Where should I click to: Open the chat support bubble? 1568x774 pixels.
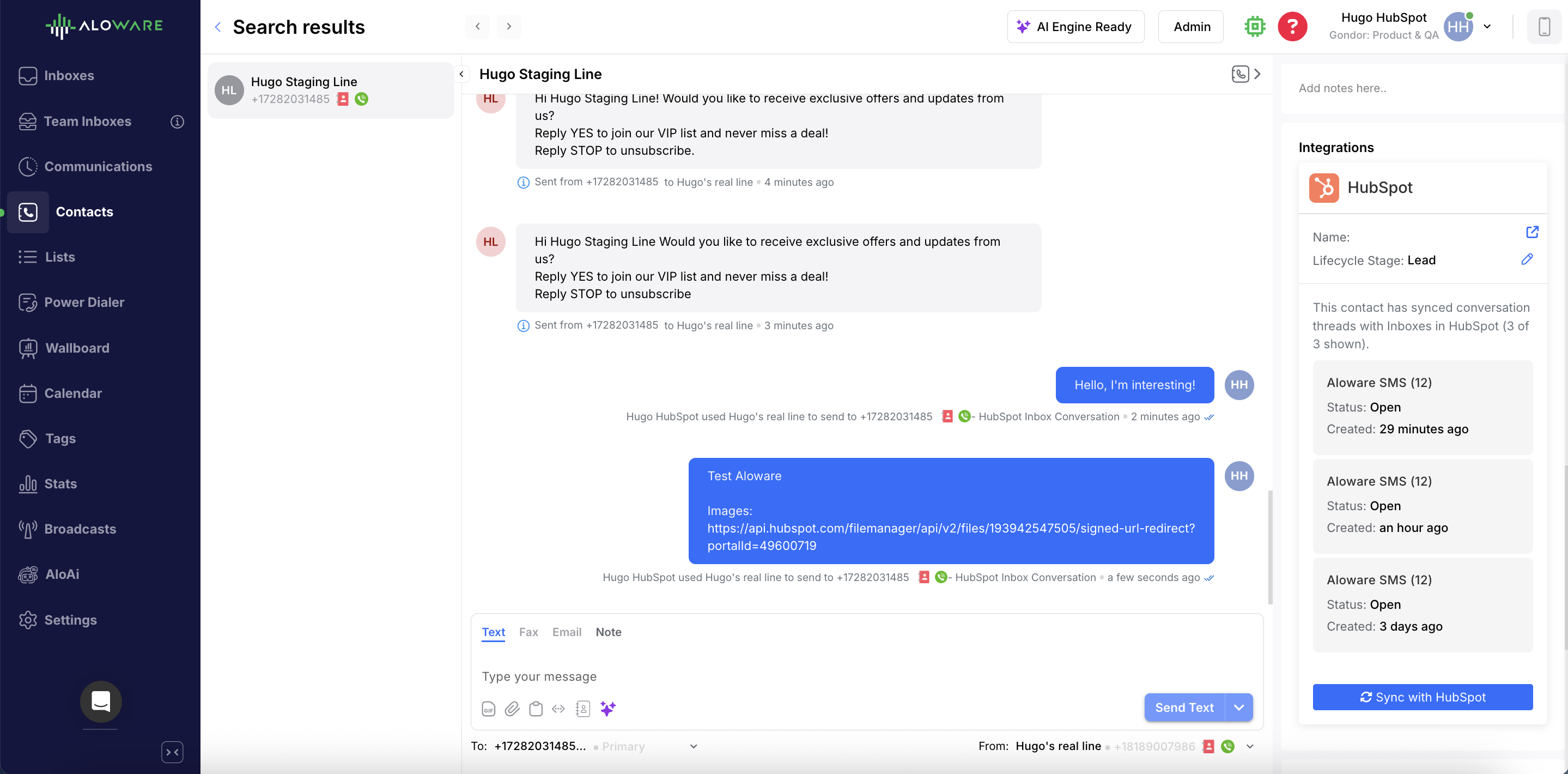(100, 702)
